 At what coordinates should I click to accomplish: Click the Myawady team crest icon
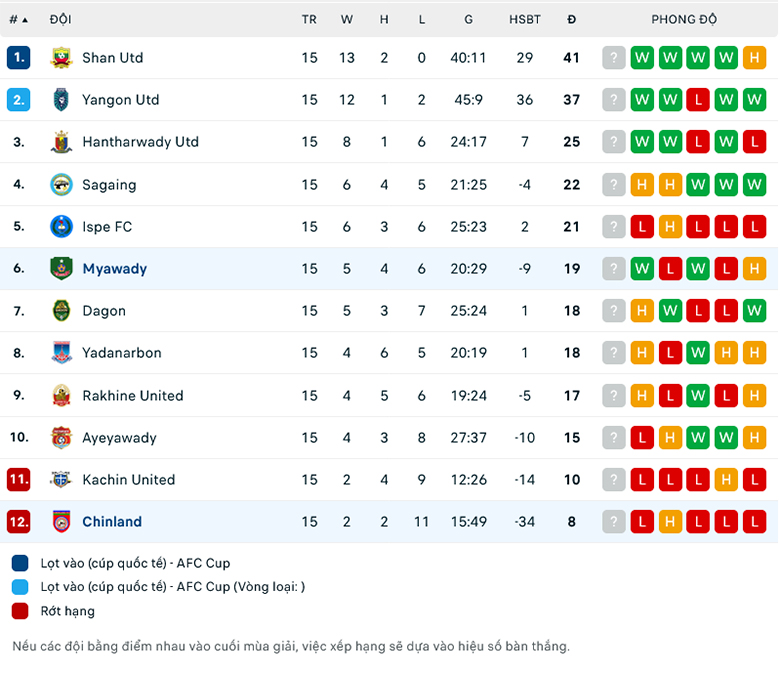tap(61, 269)
